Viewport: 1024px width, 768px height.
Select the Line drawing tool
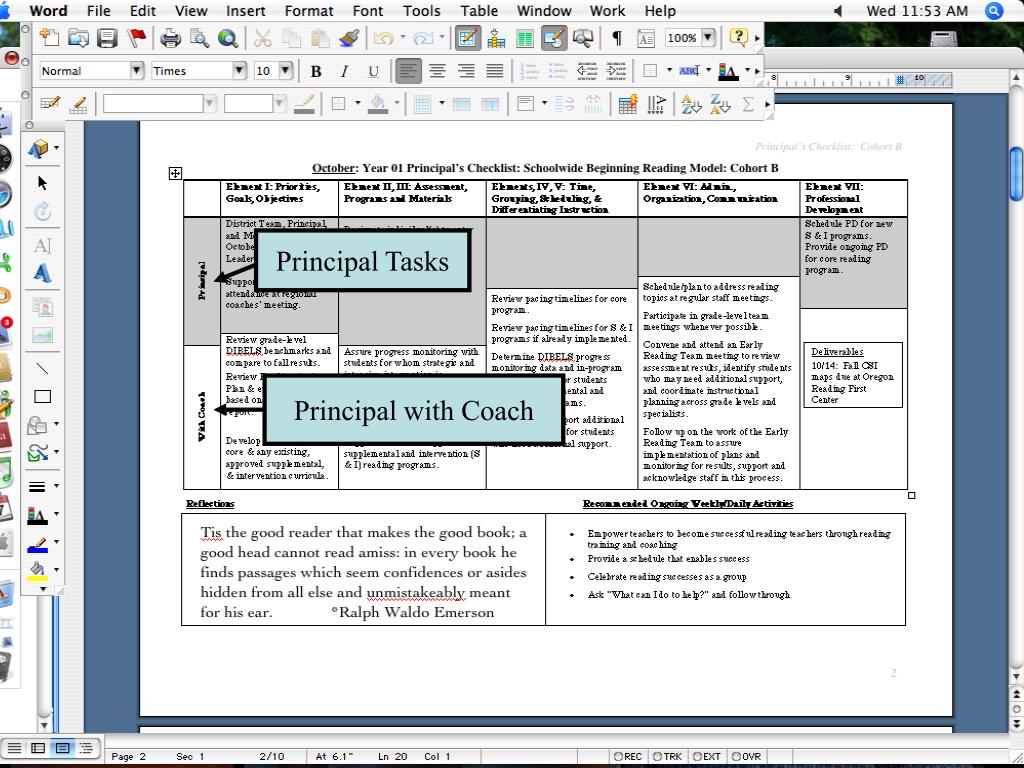[42, 368]
